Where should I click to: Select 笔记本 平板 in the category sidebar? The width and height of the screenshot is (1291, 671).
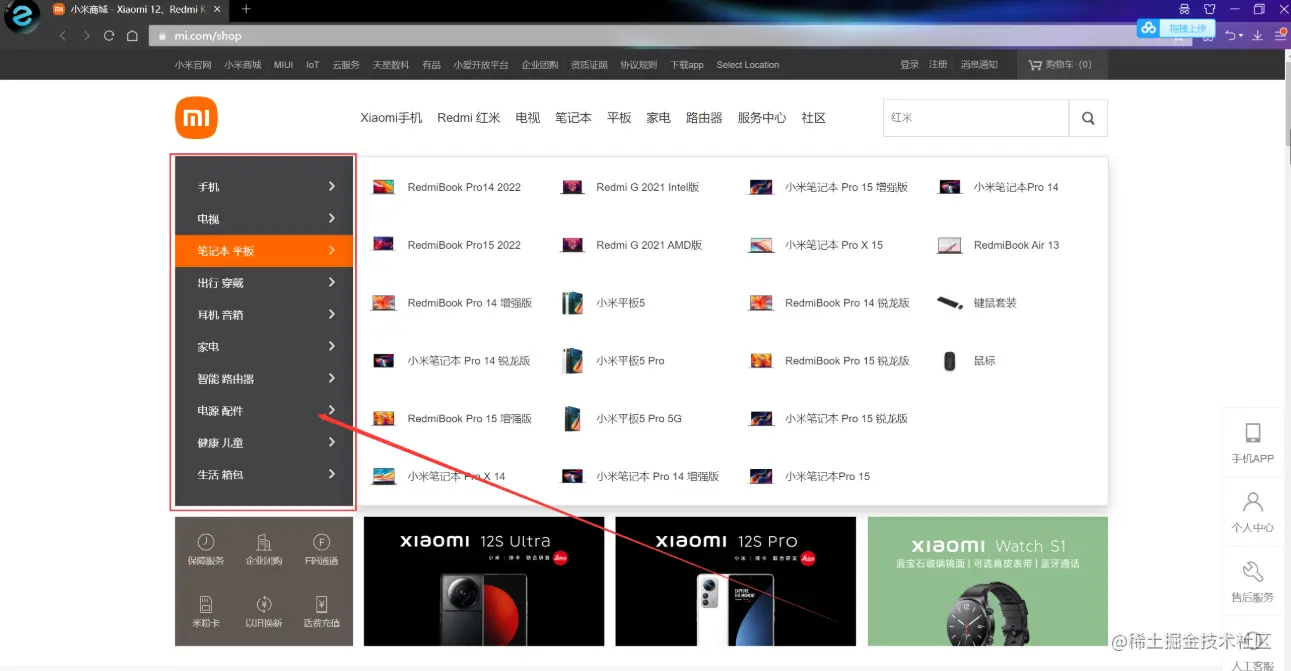coord(264,251)
